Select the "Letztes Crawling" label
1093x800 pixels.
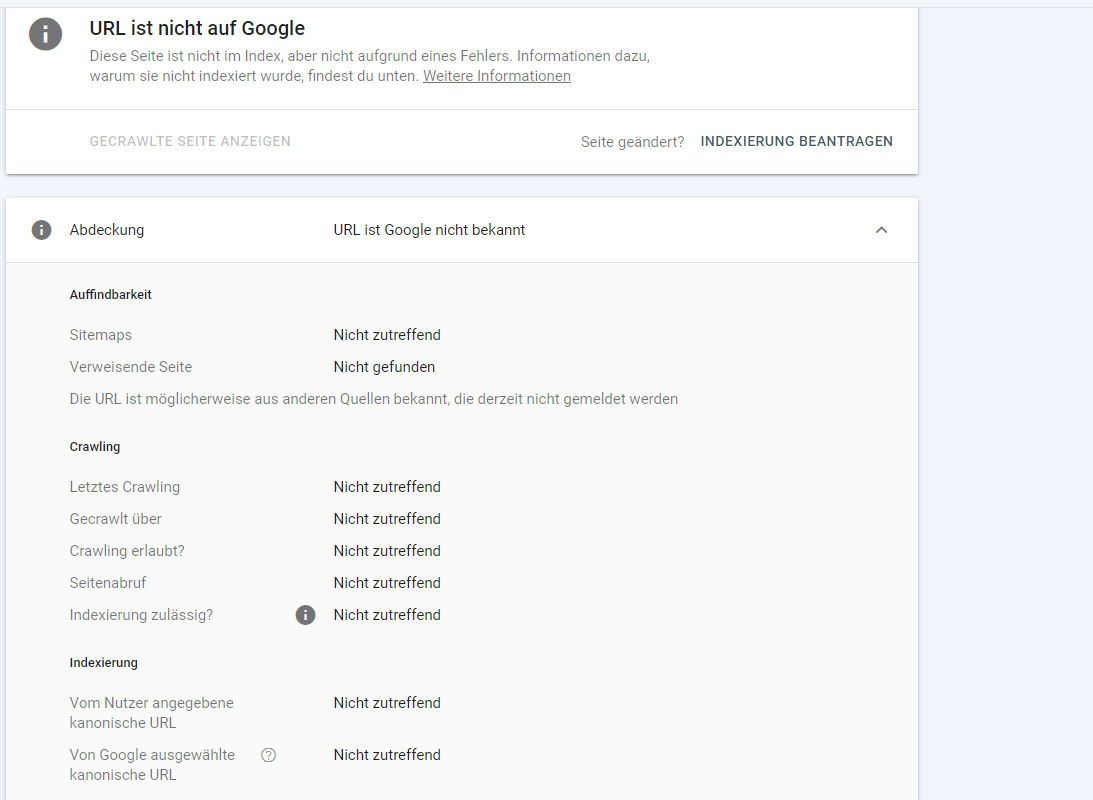click(125, 487)
